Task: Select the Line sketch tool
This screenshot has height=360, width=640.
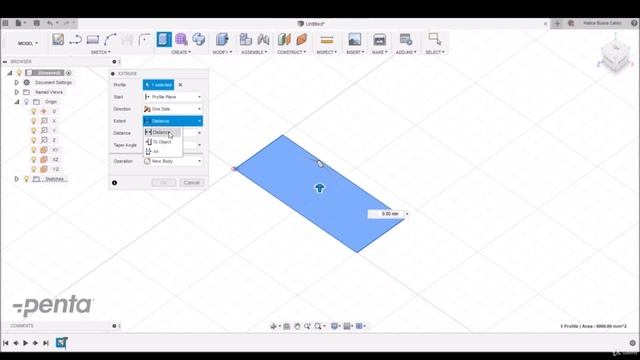Action: click(x=76, y=40)
